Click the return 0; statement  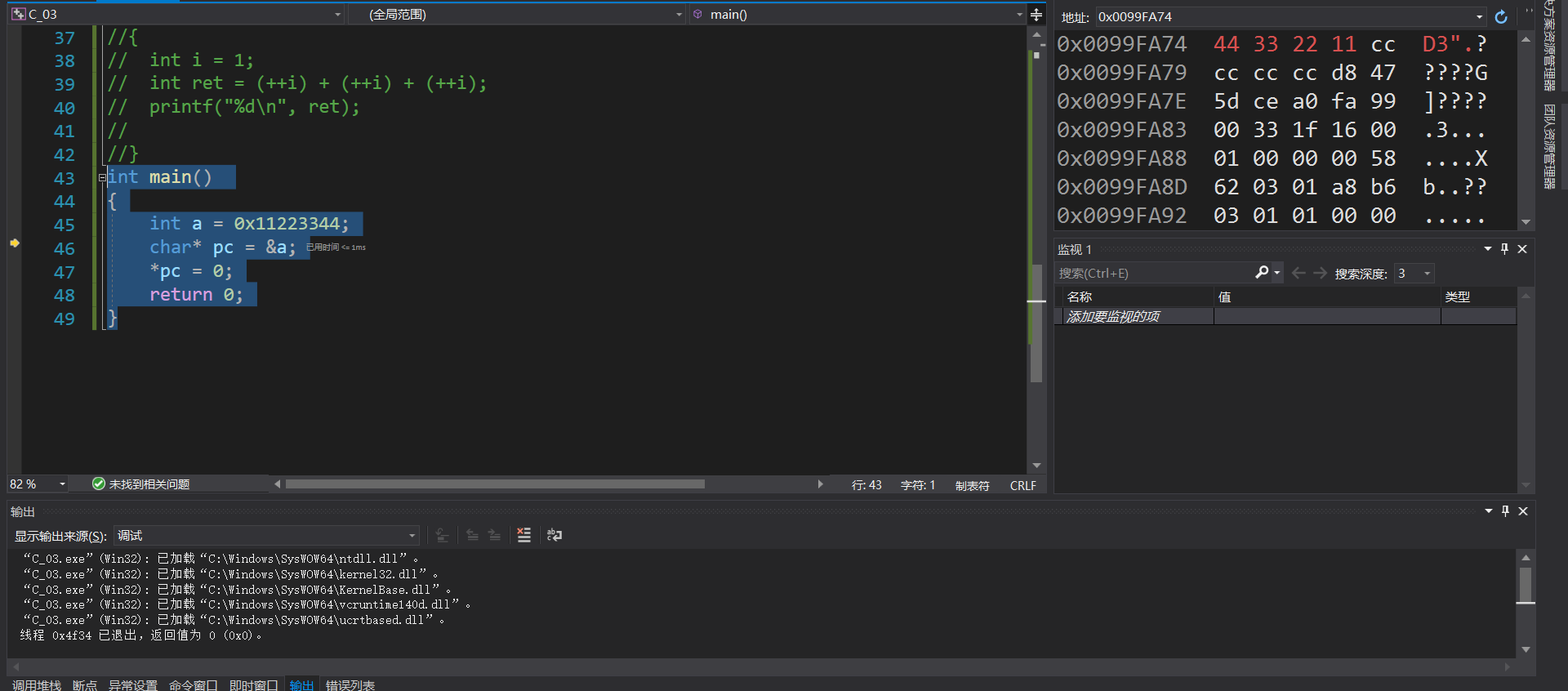point(196,295)
